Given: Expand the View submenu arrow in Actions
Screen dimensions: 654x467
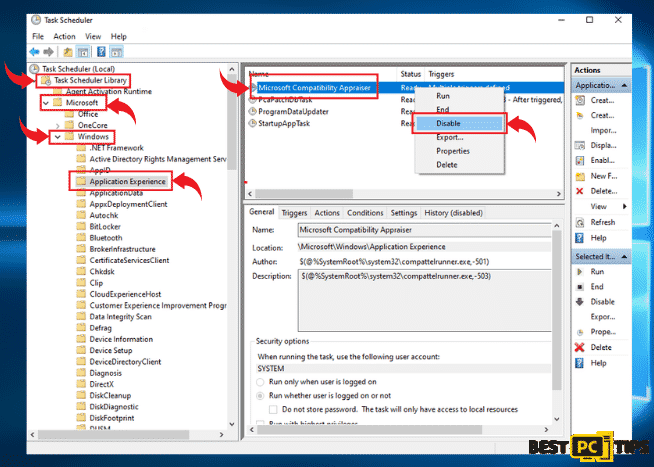Looking at the screenshot, I should tap(624, 206).
